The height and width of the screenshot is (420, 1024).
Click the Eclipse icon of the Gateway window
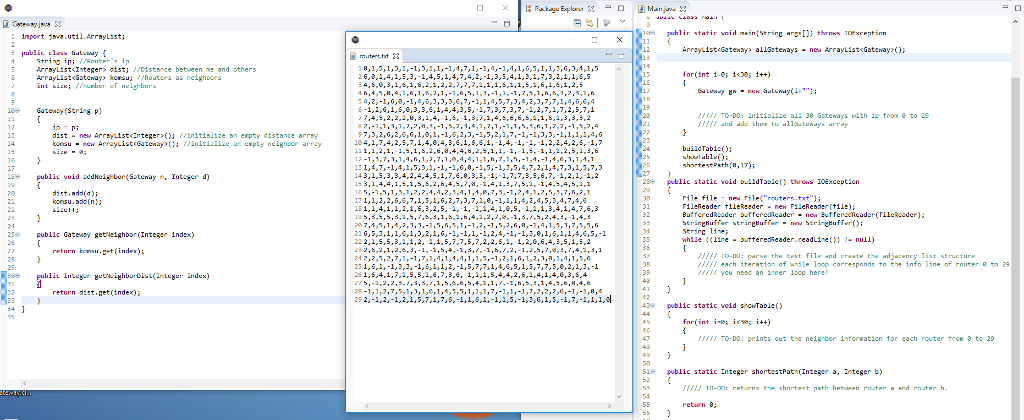point(8,8)
